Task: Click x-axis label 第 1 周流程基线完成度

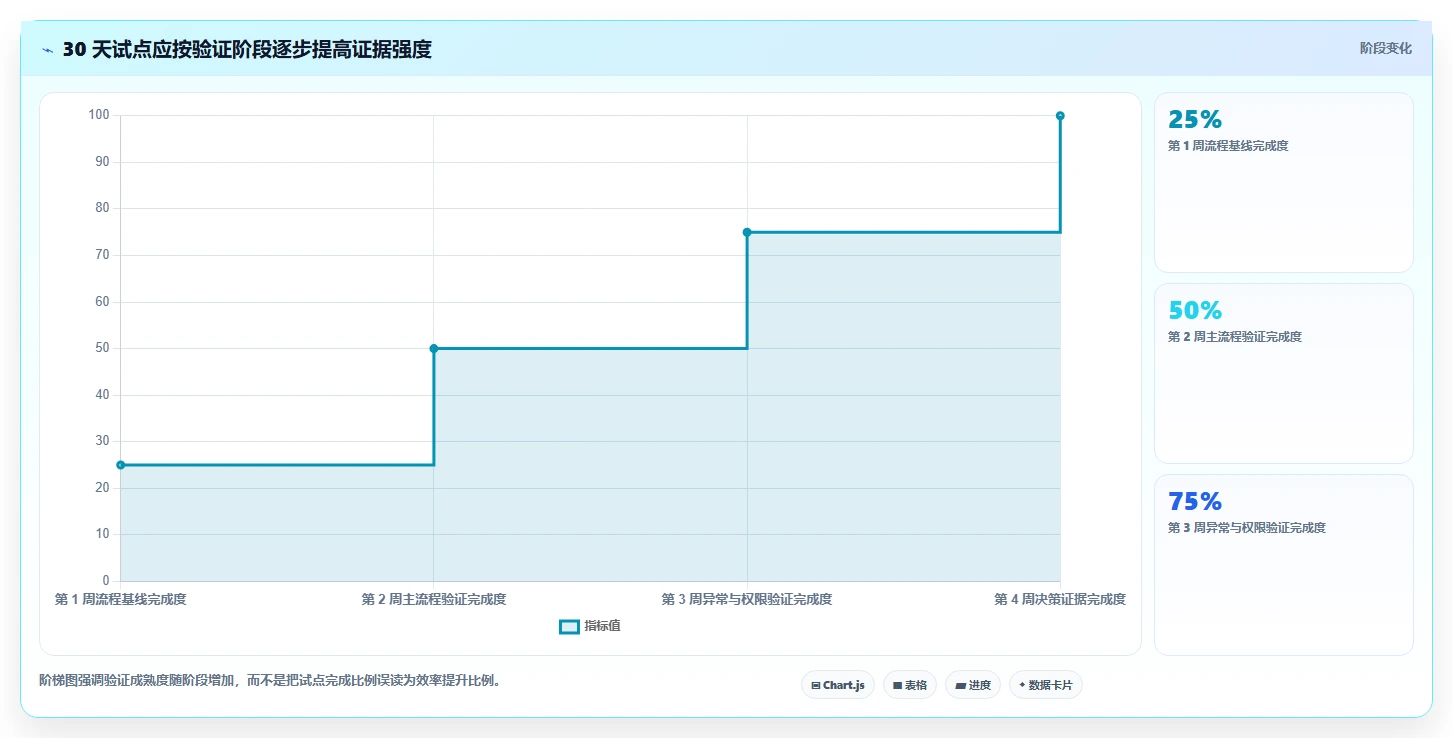Action: tap(121, 600)
